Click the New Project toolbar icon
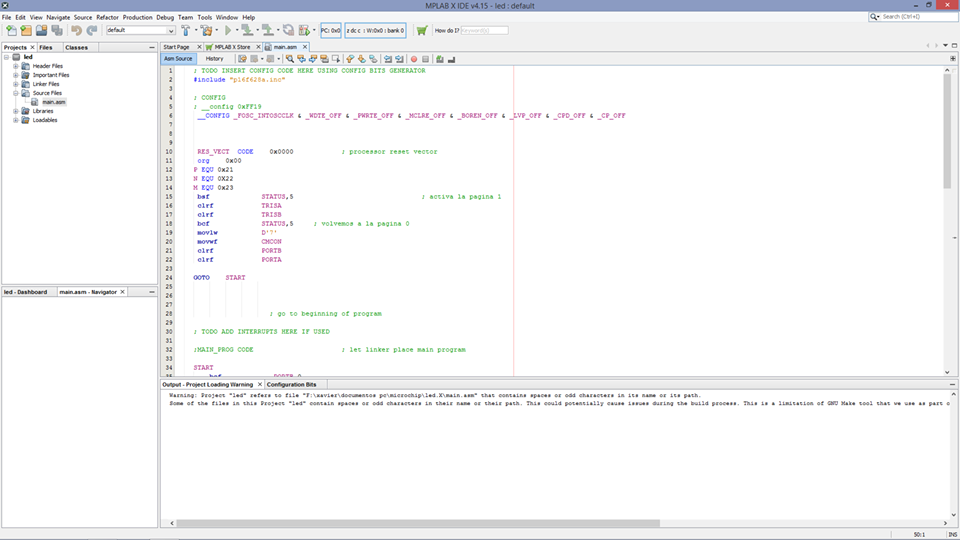This screenshot has width=960, height=540. (26, 30)
